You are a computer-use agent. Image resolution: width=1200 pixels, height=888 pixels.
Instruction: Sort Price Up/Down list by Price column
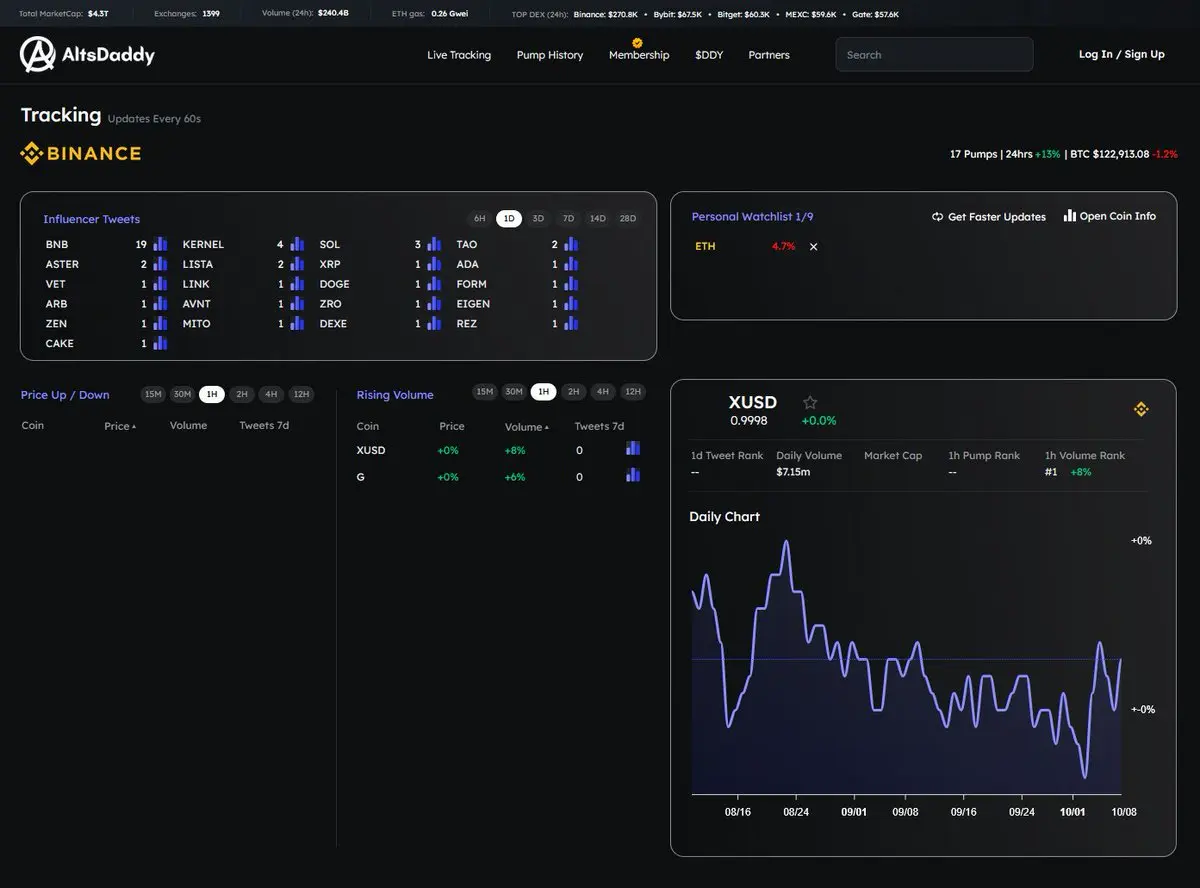click(x=119, y=426)
